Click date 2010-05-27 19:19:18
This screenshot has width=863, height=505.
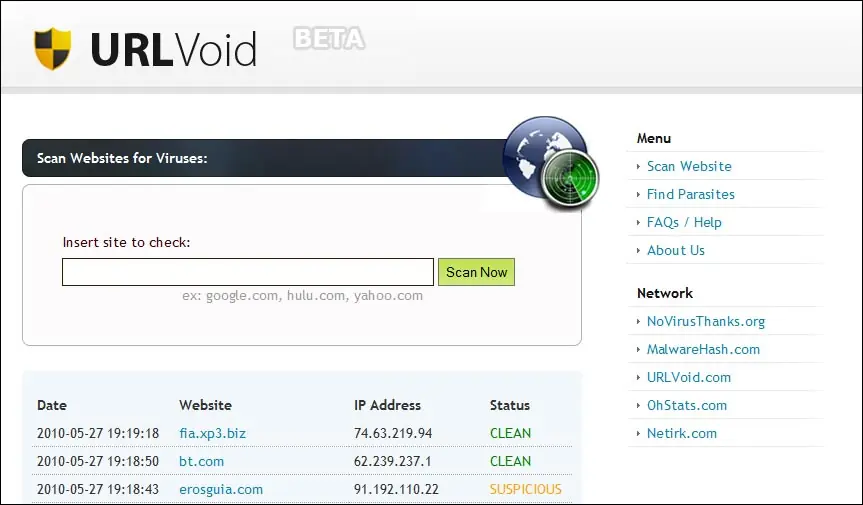click(98, 433)
